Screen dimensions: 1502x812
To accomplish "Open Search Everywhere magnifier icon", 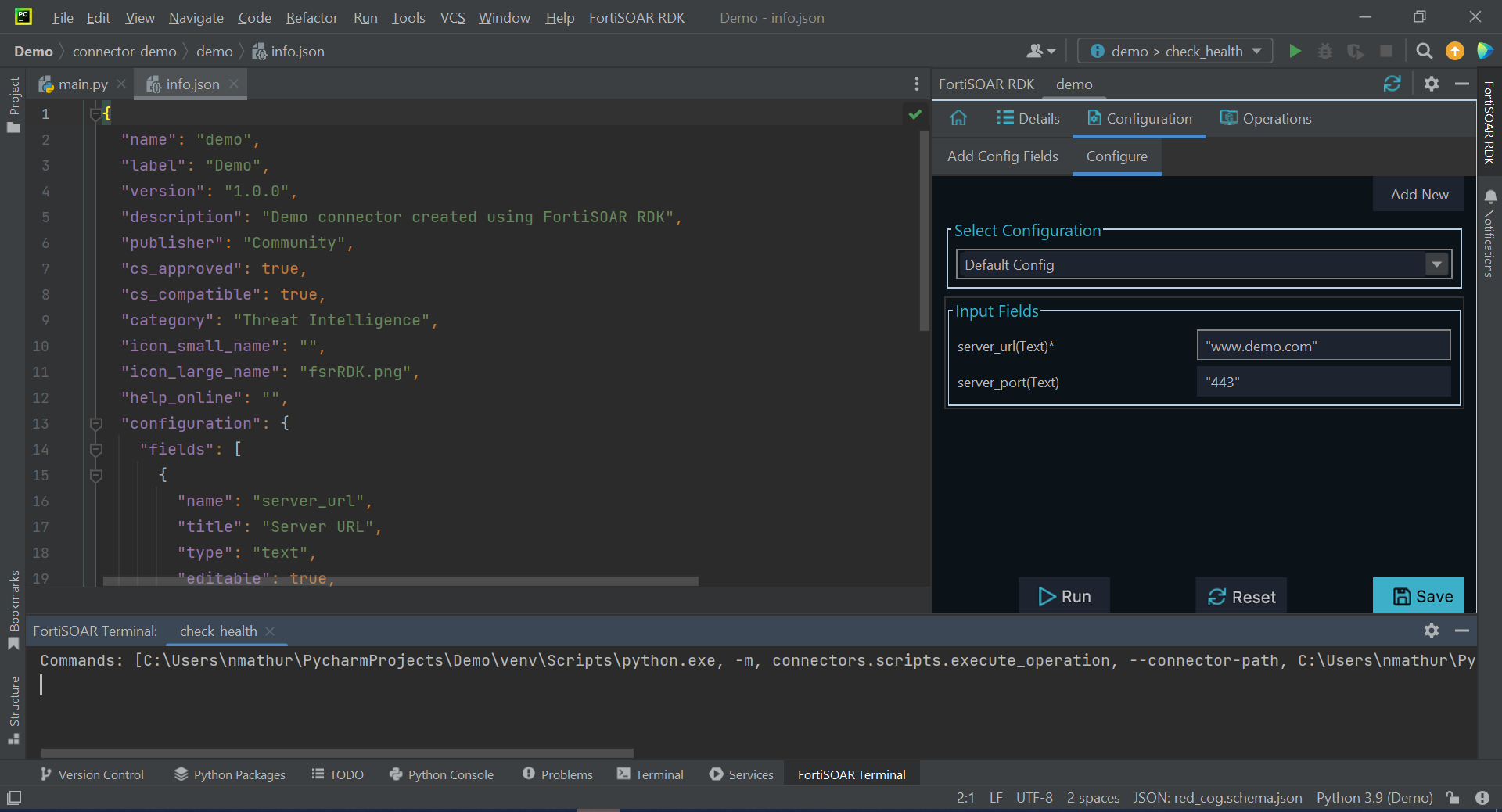I will (1424, 51).
